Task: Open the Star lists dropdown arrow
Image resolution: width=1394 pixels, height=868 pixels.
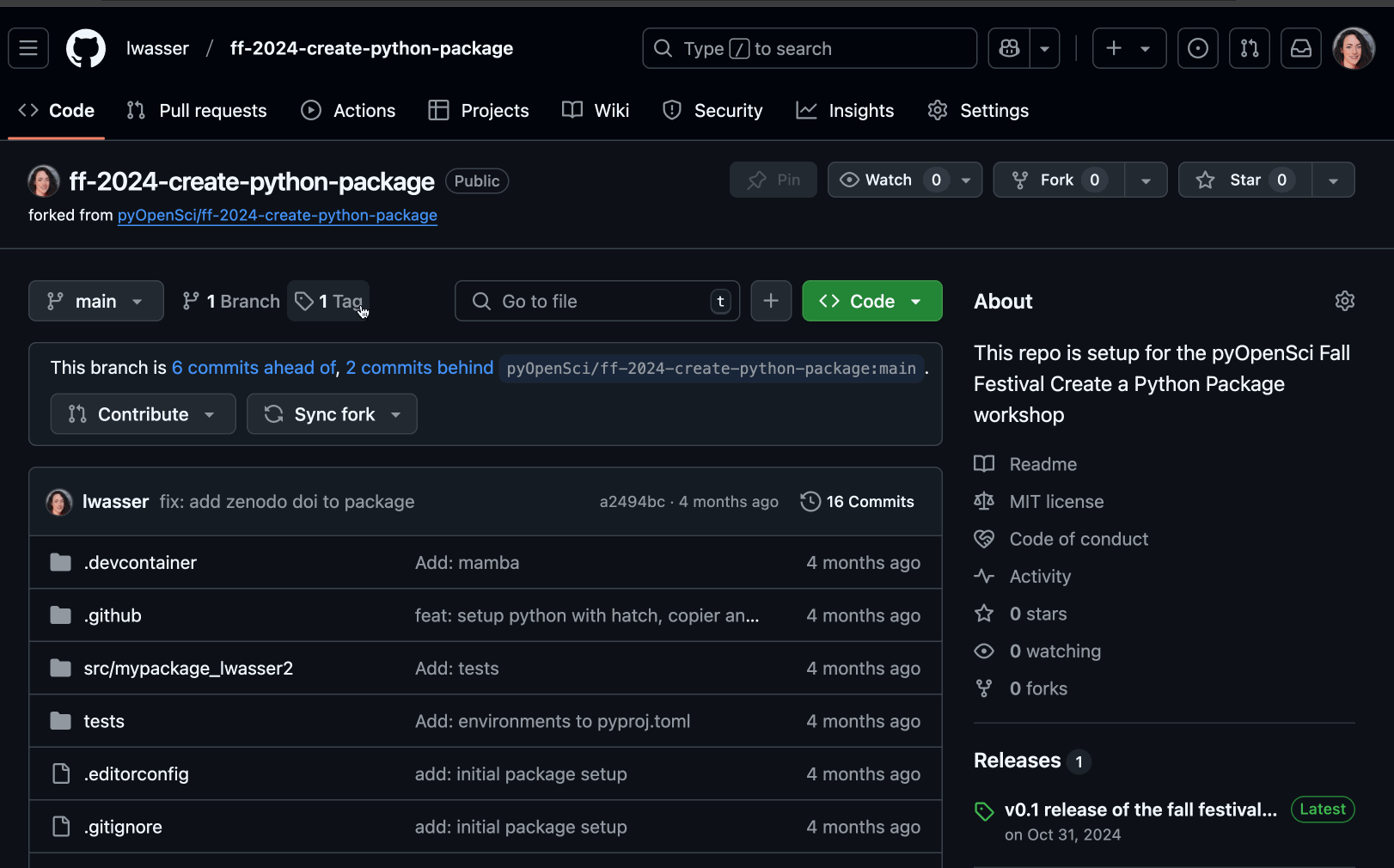Action: pos(1333,180)
